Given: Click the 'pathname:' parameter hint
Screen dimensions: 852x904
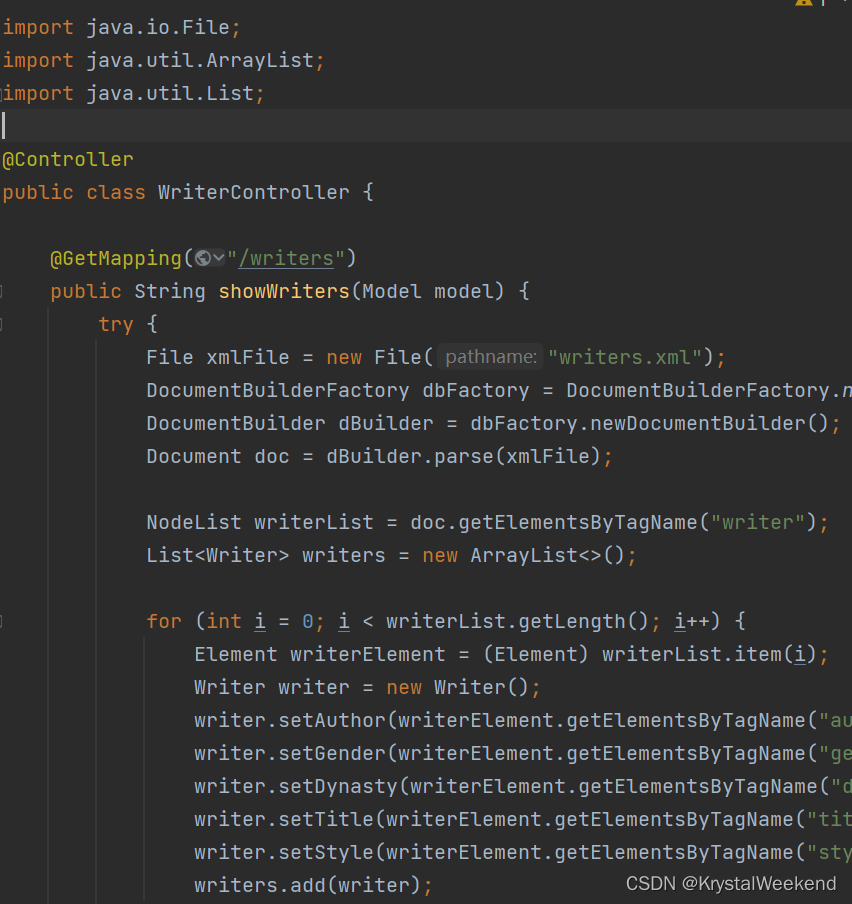Looking at the screenshot, I should click(x=491, y=357).
